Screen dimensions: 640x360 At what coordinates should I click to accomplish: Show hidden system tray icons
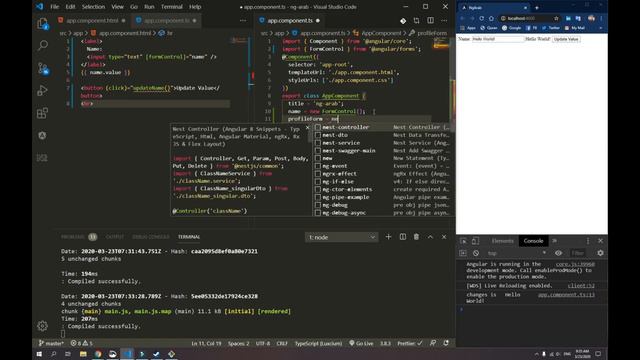pyautogui.click(x=536, y=354)
